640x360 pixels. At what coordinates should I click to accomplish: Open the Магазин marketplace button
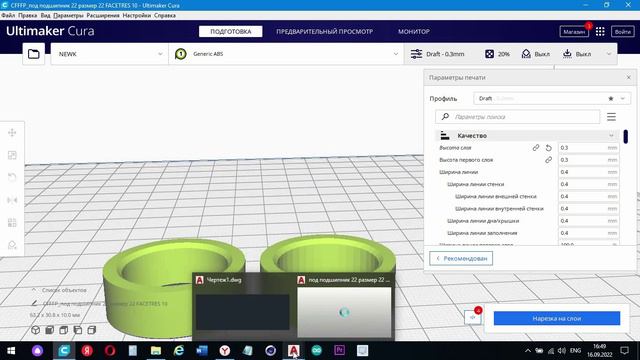click(574, 31)
